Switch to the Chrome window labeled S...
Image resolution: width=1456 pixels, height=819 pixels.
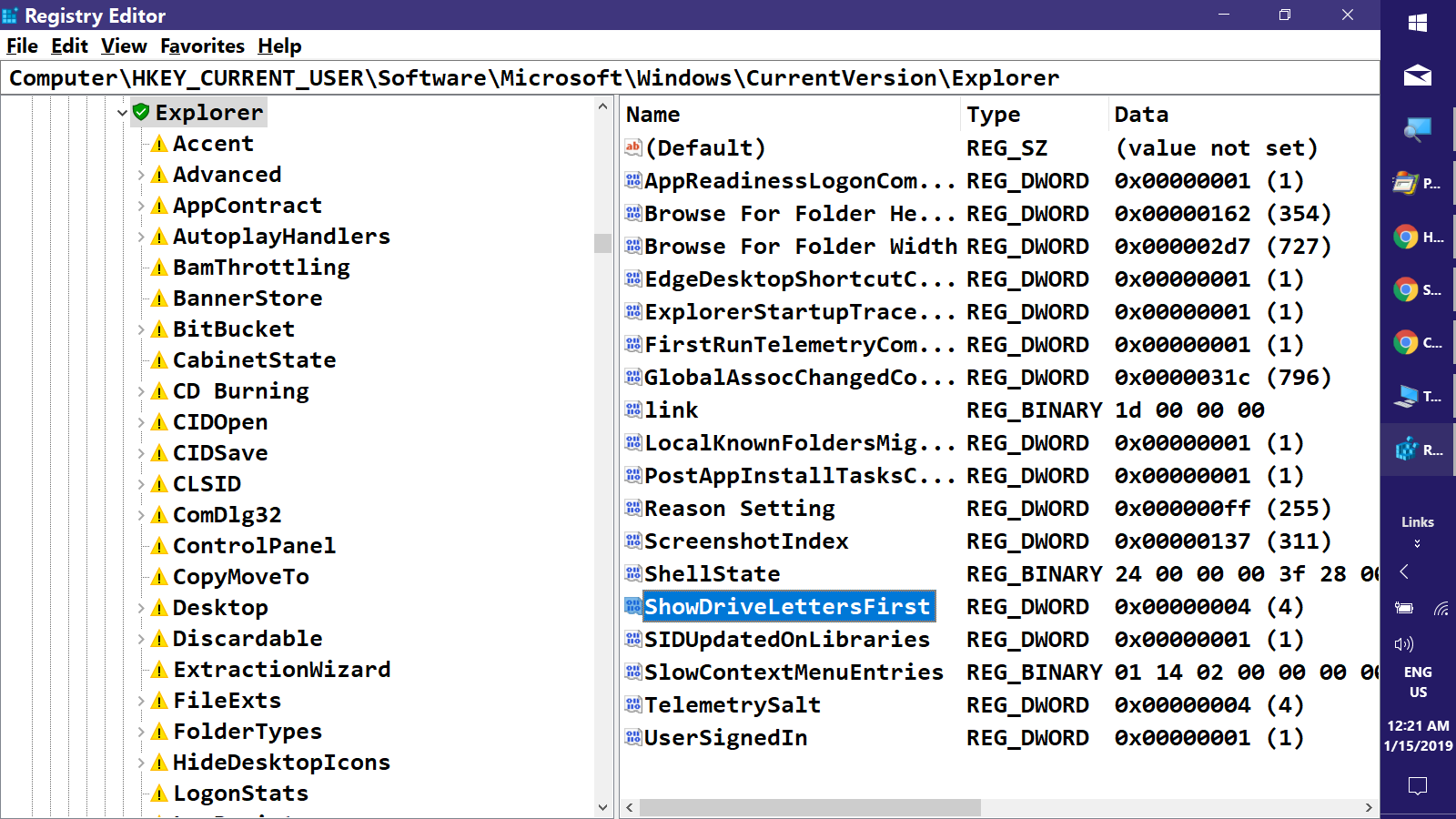pos(1418,290)
